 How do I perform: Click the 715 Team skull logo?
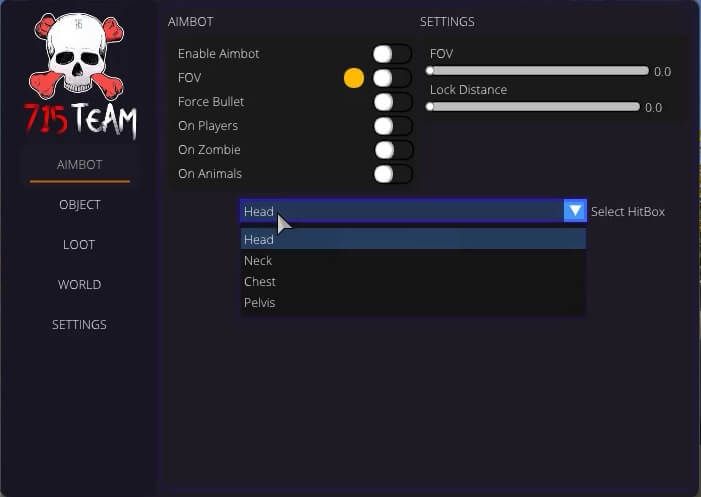coord(80,74)
